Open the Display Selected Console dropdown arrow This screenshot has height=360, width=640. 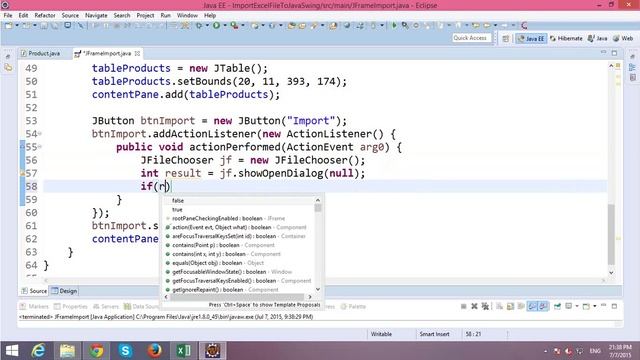[577, 306]
